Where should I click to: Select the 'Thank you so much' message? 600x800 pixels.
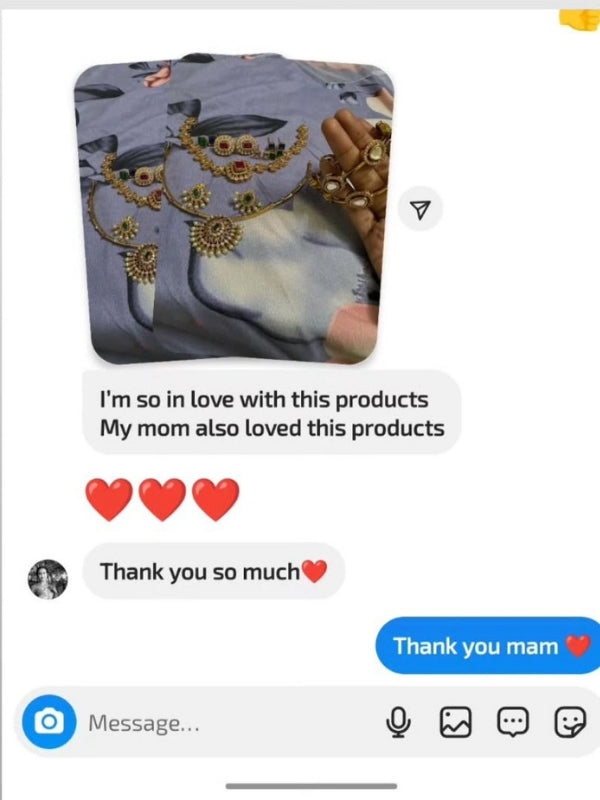214,571
